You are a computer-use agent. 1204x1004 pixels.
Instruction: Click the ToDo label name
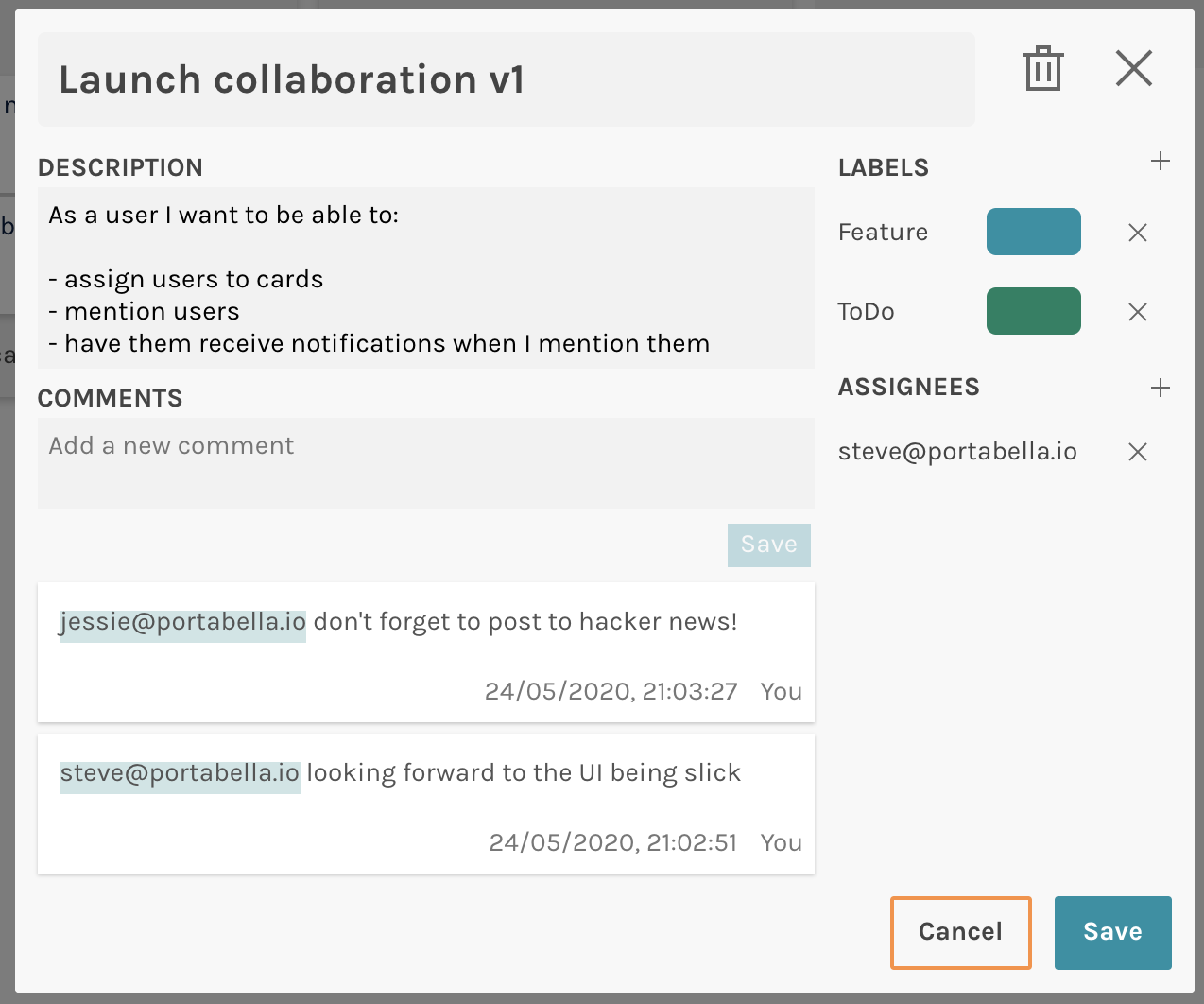866,312
